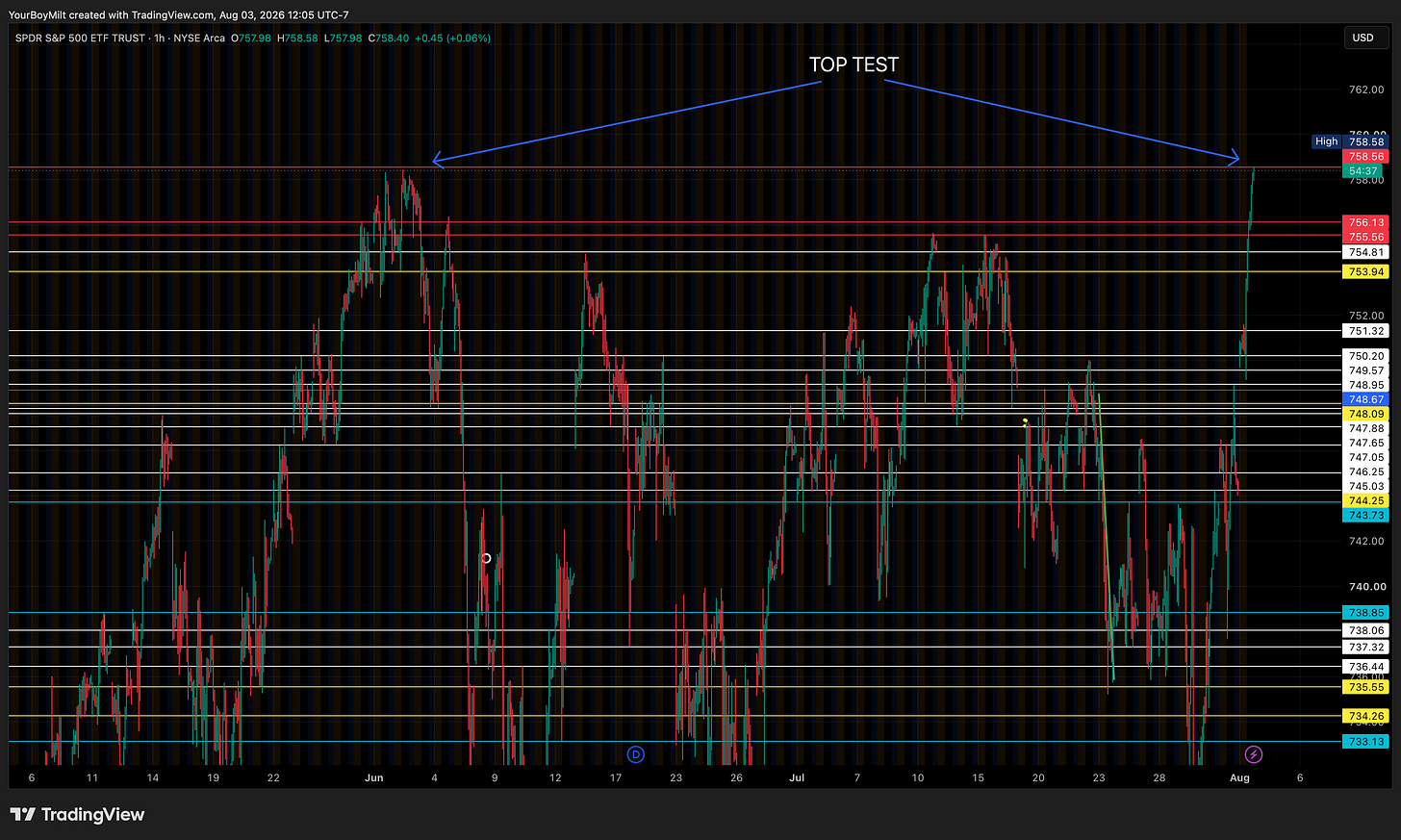
Task: Click the 762.00 price axis tick
Action: pyautogui.click(x=1366, y=89)
